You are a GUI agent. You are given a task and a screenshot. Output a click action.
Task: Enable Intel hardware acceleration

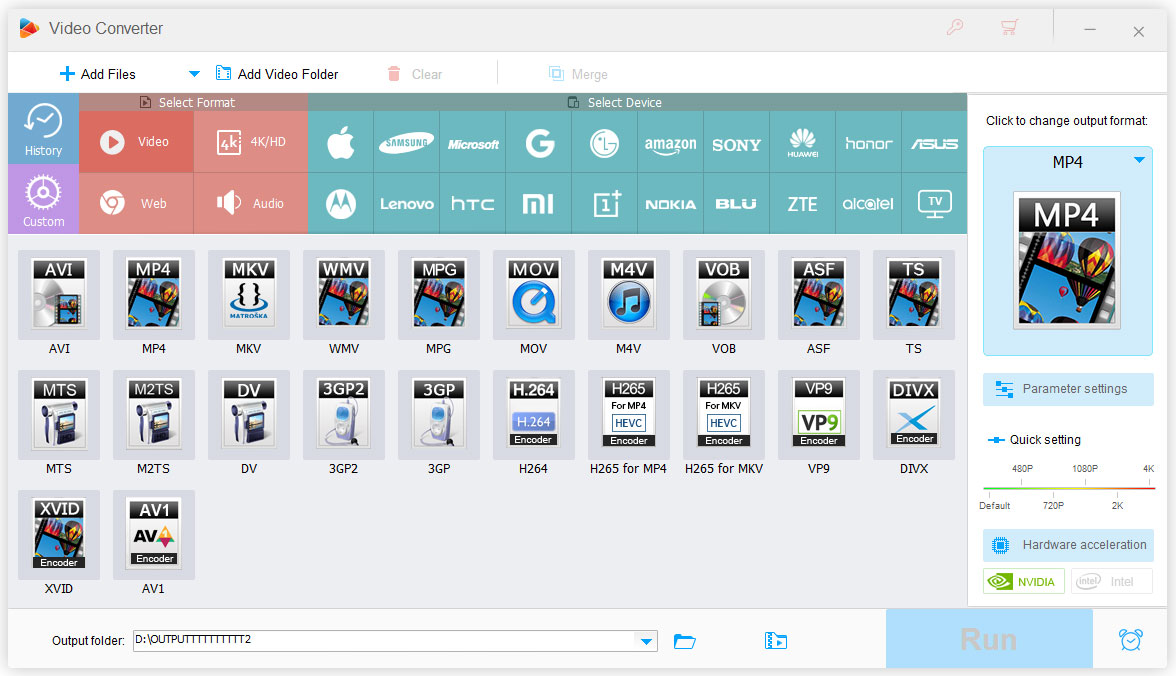click(1111, 580)
